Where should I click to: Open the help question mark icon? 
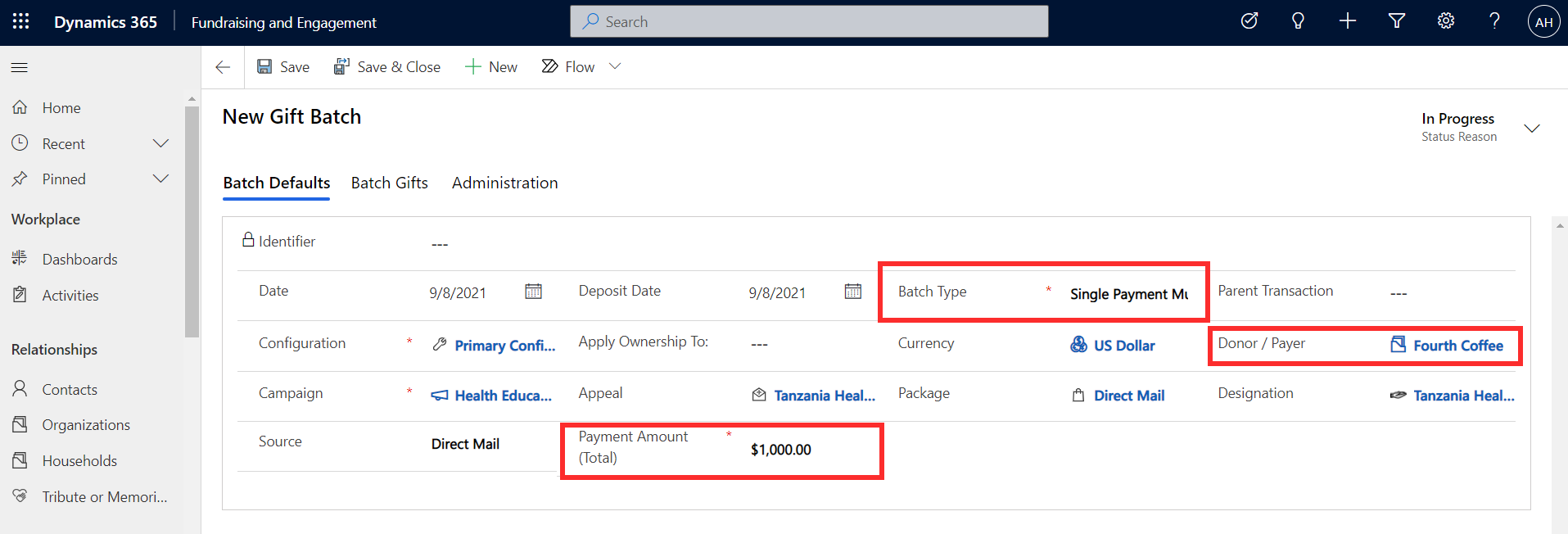pyautogui.click(x=1495, y=21)
